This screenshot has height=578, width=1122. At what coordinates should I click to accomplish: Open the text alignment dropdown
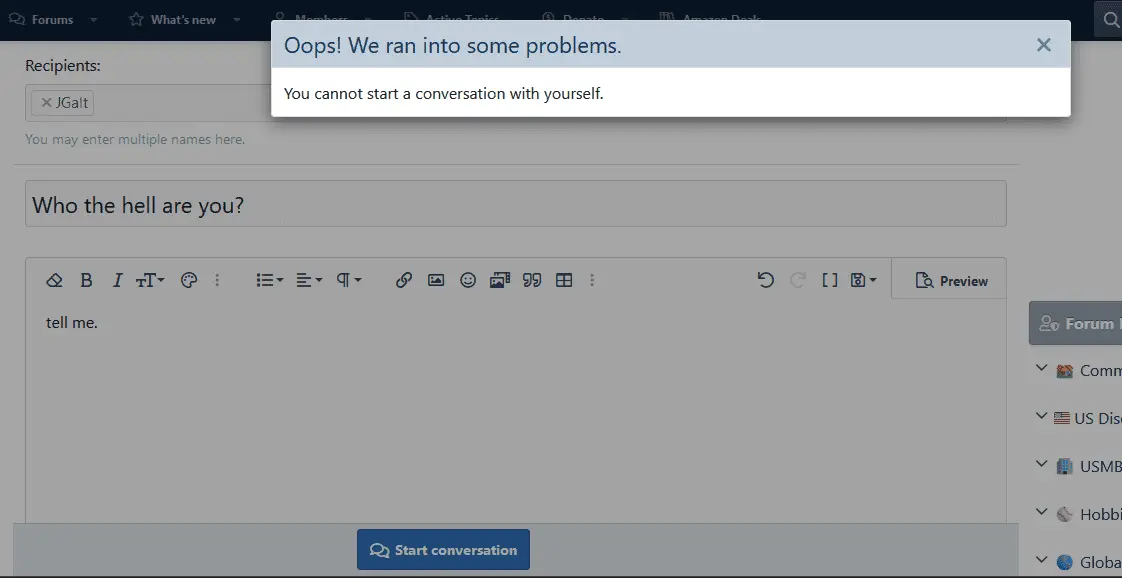point(309,281)
